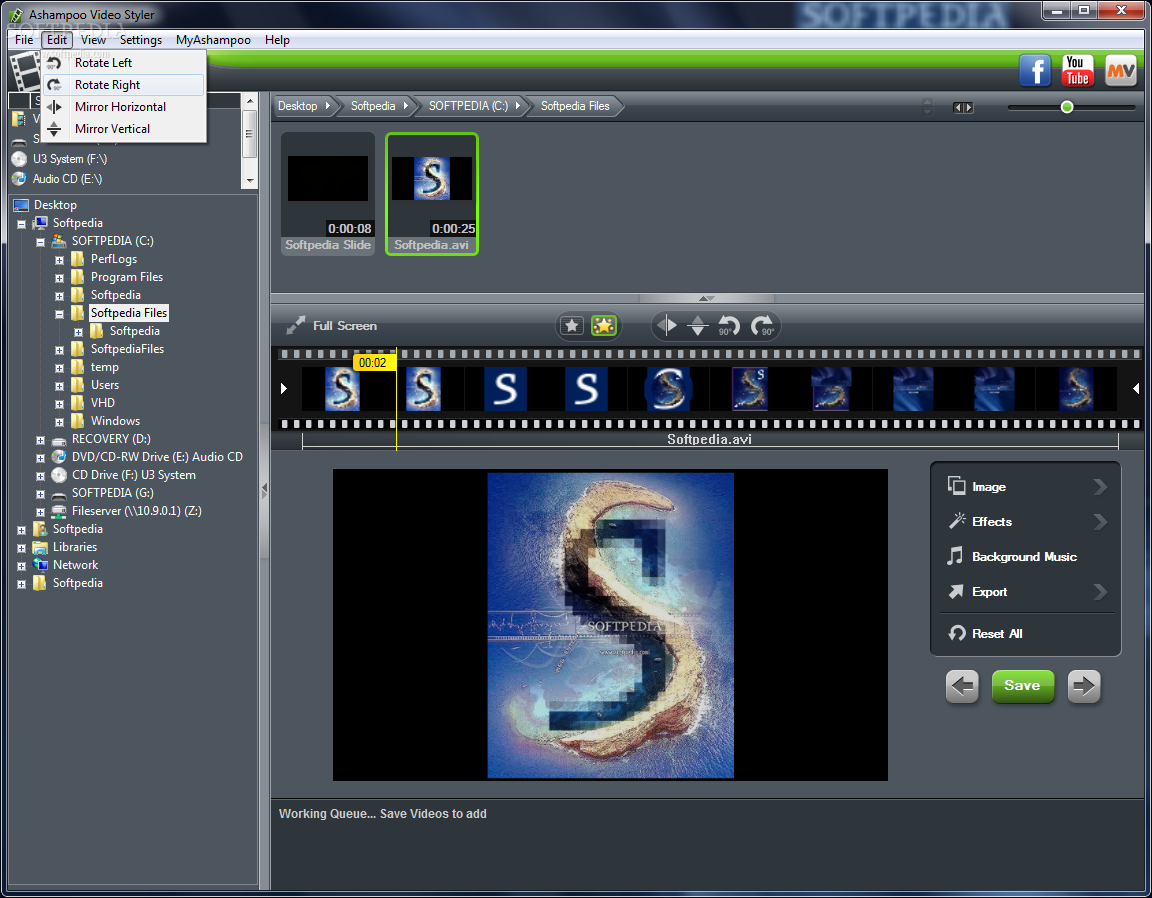
Task: Open the Softpedia Files breadcrumb
Action: [x=575, y=106]
